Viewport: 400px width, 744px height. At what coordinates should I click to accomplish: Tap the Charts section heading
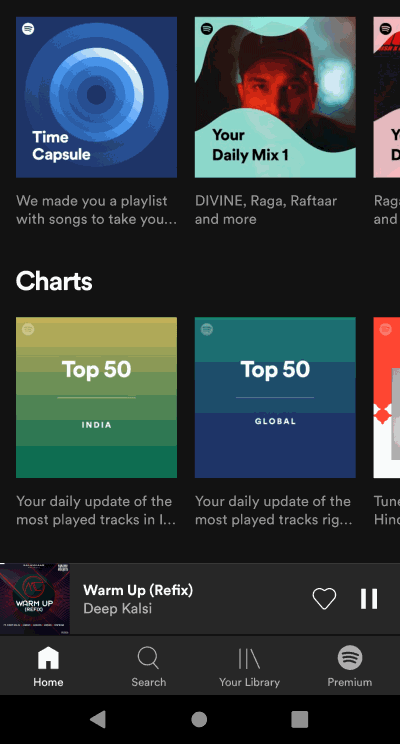coord(54,281)
